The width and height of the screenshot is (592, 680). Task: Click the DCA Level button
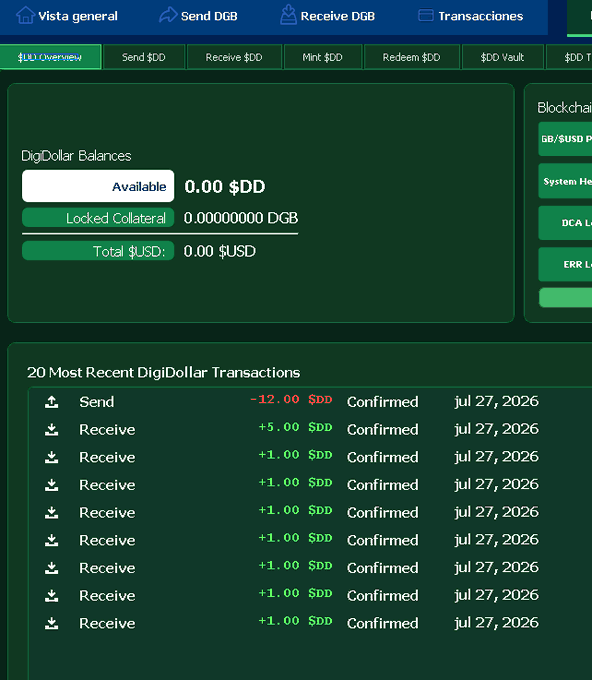click(x=565, y=223)
